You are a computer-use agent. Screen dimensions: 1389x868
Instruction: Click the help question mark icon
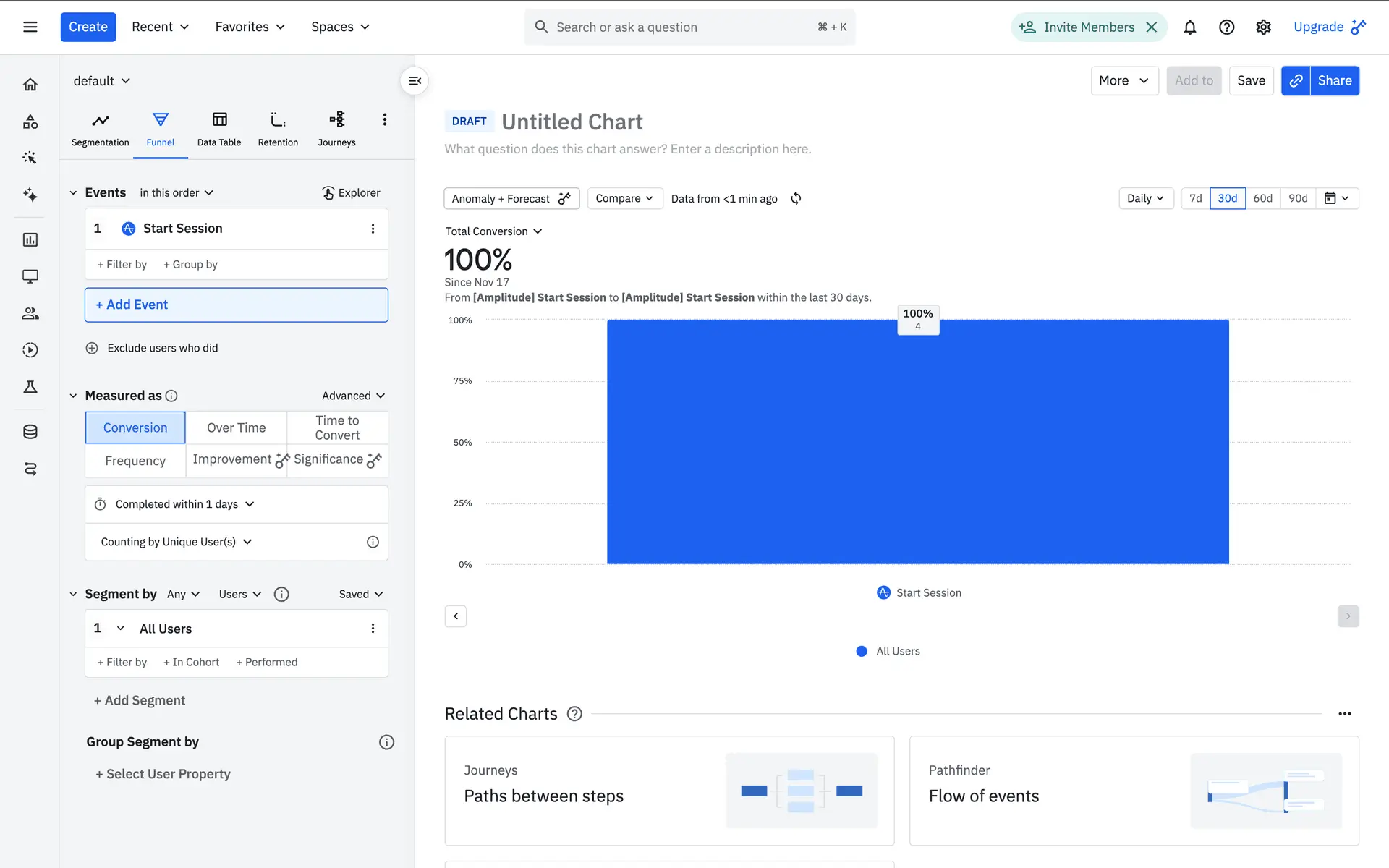1226,27
